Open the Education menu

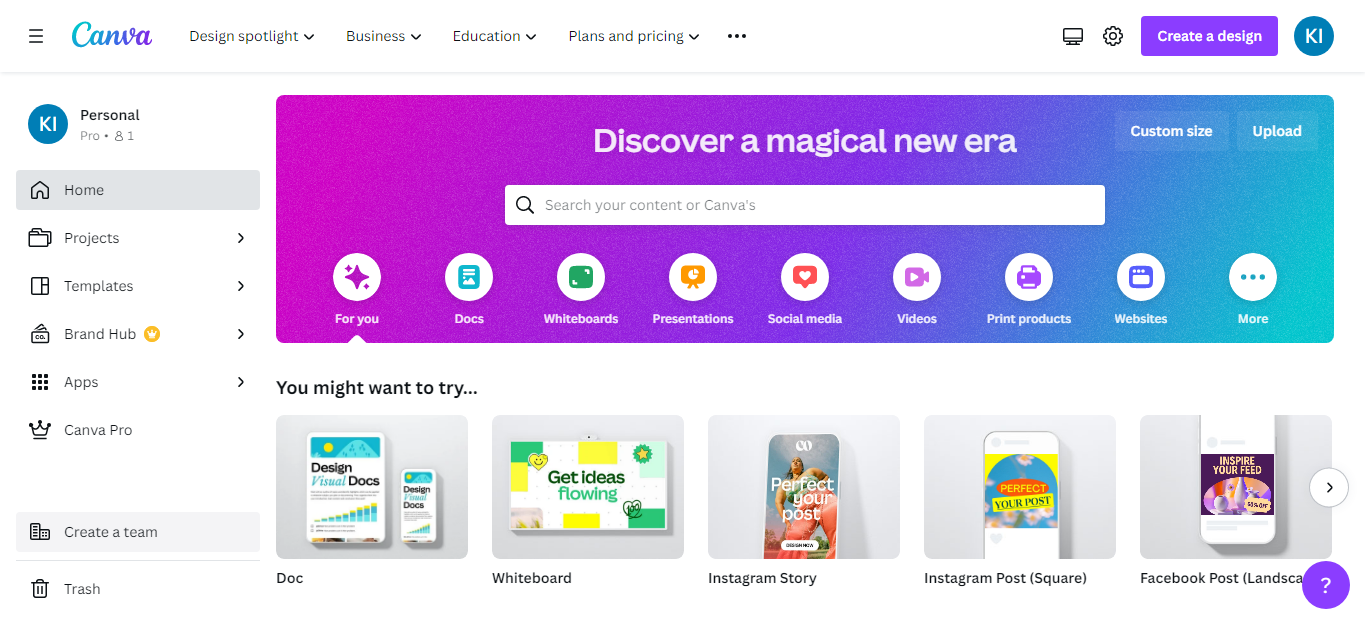(495, 36)
